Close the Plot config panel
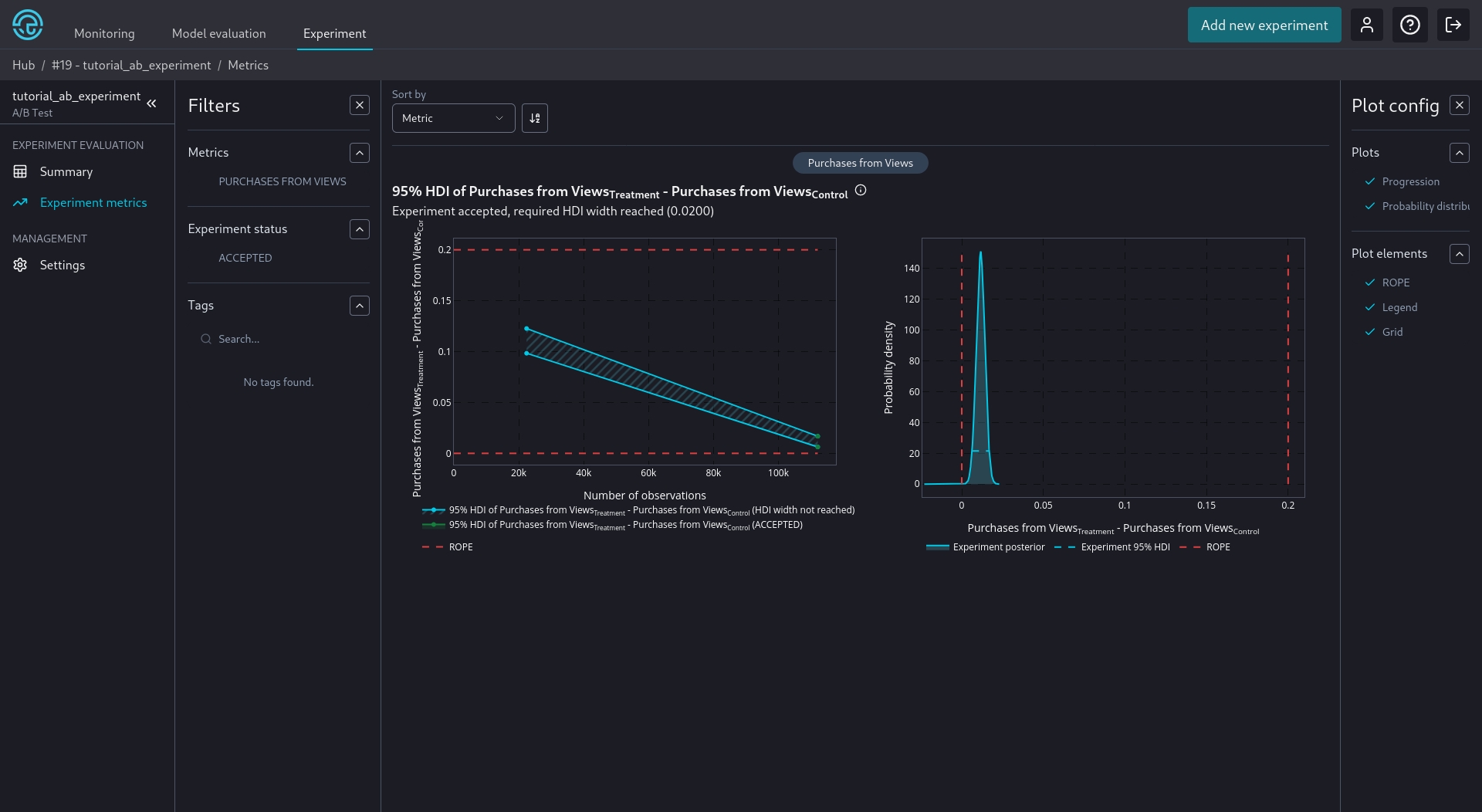 [1459, 105]
